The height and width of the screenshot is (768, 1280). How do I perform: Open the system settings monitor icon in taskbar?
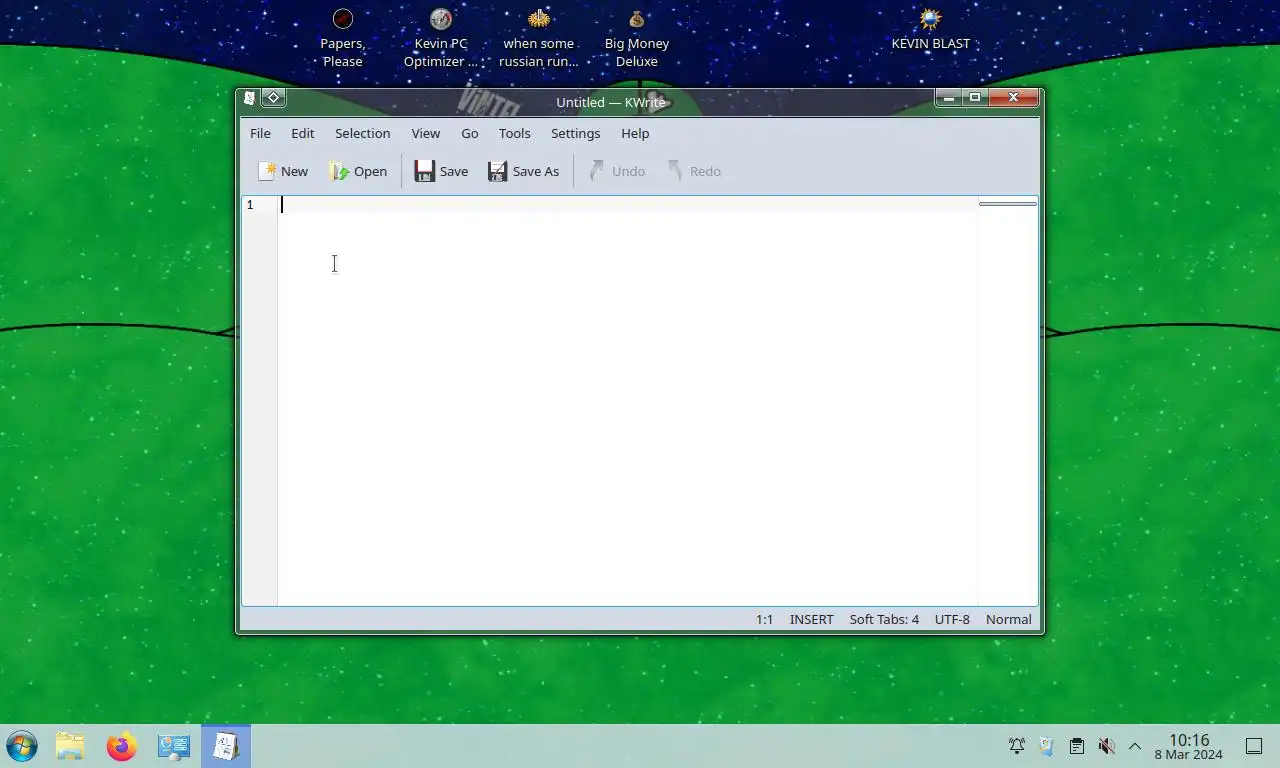(x=174, y=746)
